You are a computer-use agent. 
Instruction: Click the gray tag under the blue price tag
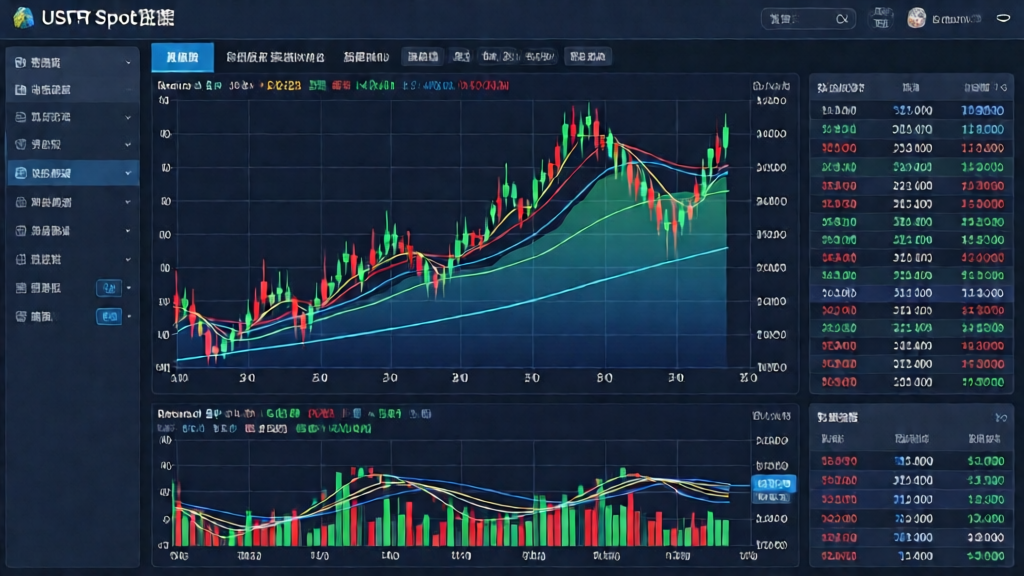772,498
